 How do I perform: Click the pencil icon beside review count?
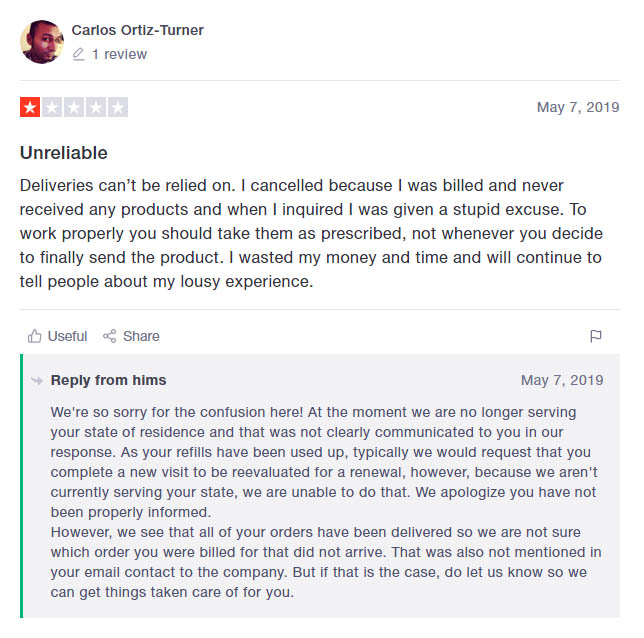tap(79, 55)
